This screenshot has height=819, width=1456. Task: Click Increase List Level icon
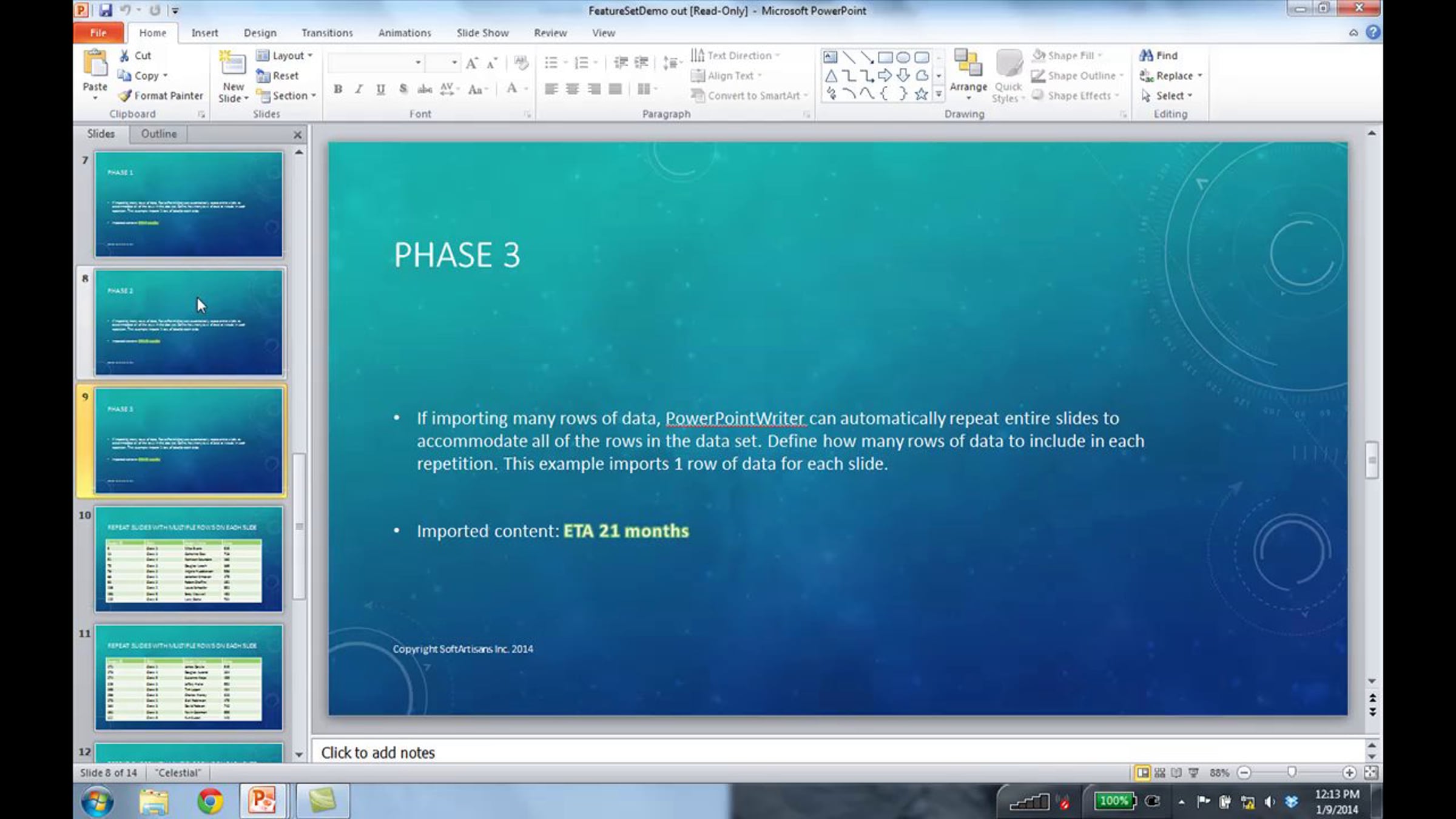tap(641, 62)
